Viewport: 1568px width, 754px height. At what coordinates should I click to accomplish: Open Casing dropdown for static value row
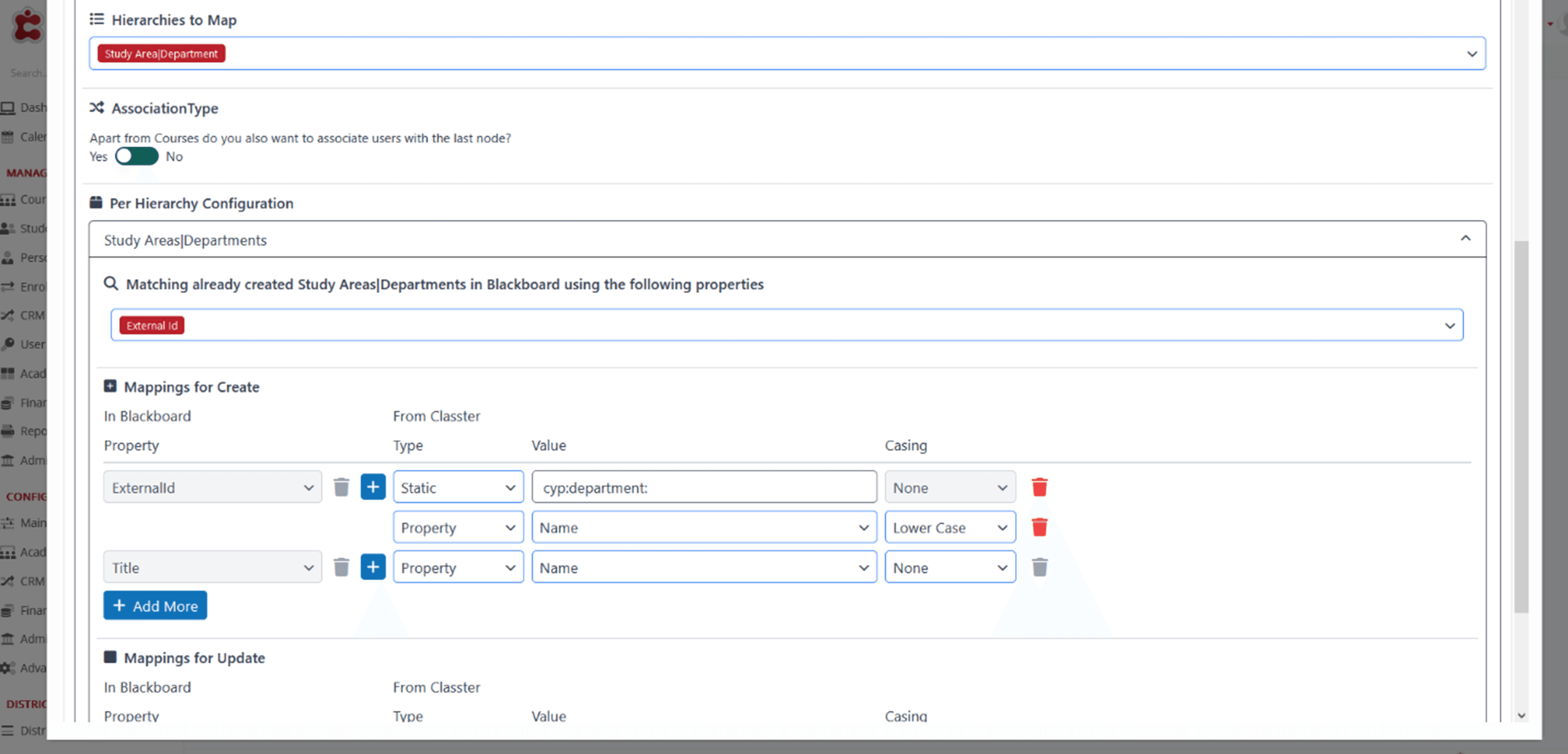[x=949, y=487]
